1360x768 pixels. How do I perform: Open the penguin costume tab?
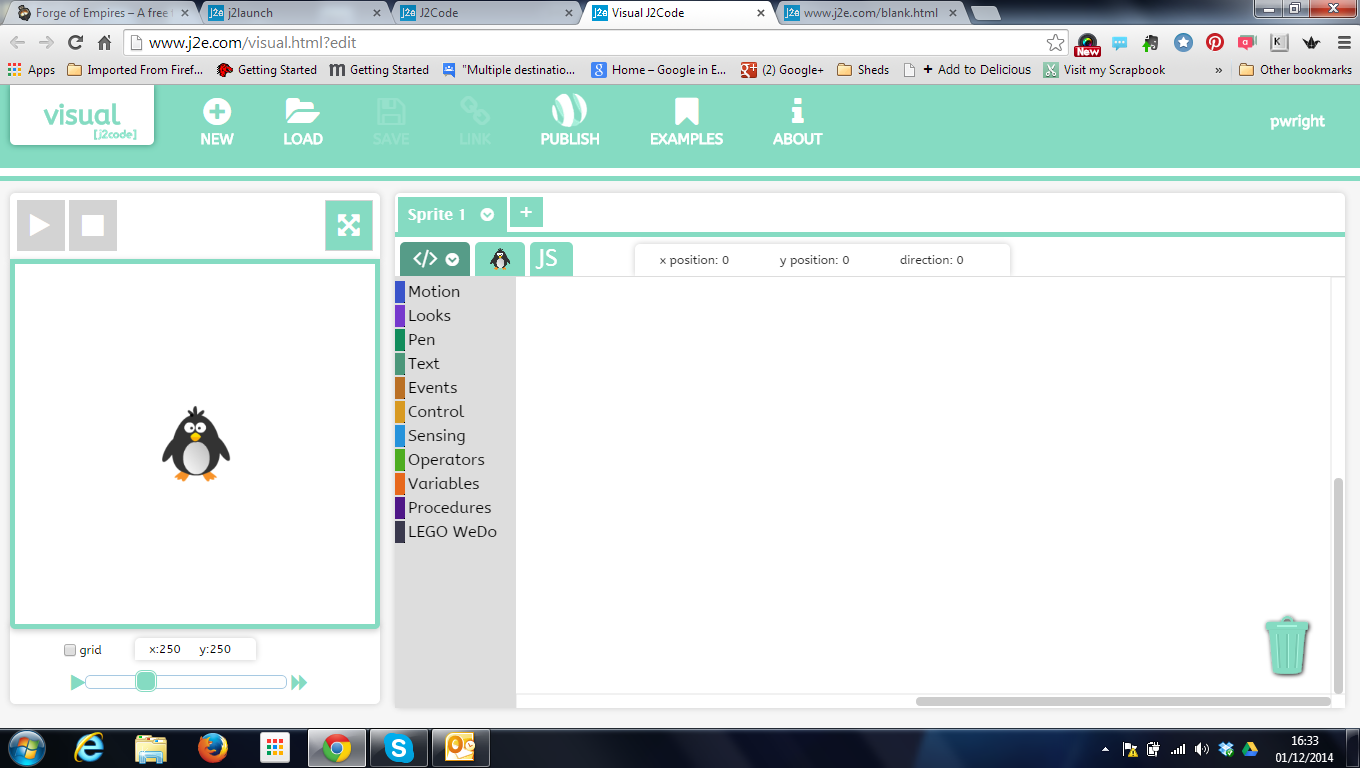click(500, 259)
